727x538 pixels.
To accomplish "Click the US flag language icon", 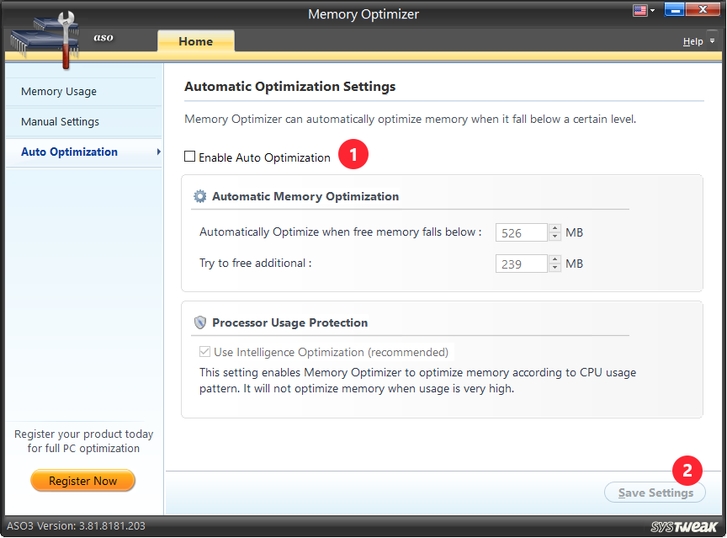I will click(640, 11).
